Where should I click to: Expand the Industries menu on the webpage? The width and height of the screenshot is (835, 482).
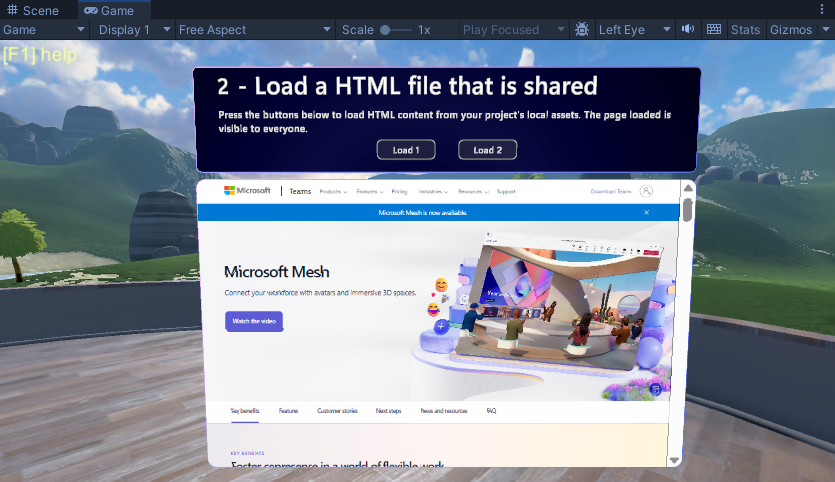pos(433,191)
